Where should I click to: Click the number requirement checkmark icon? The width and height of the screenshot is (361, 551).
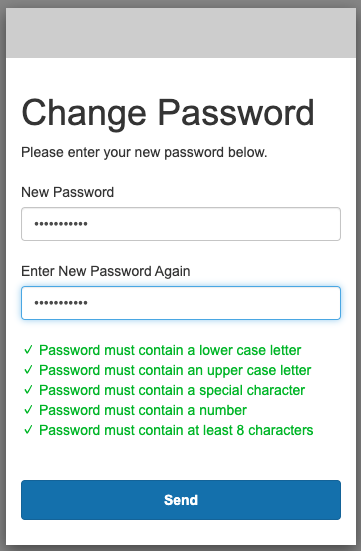click(28, 410)
